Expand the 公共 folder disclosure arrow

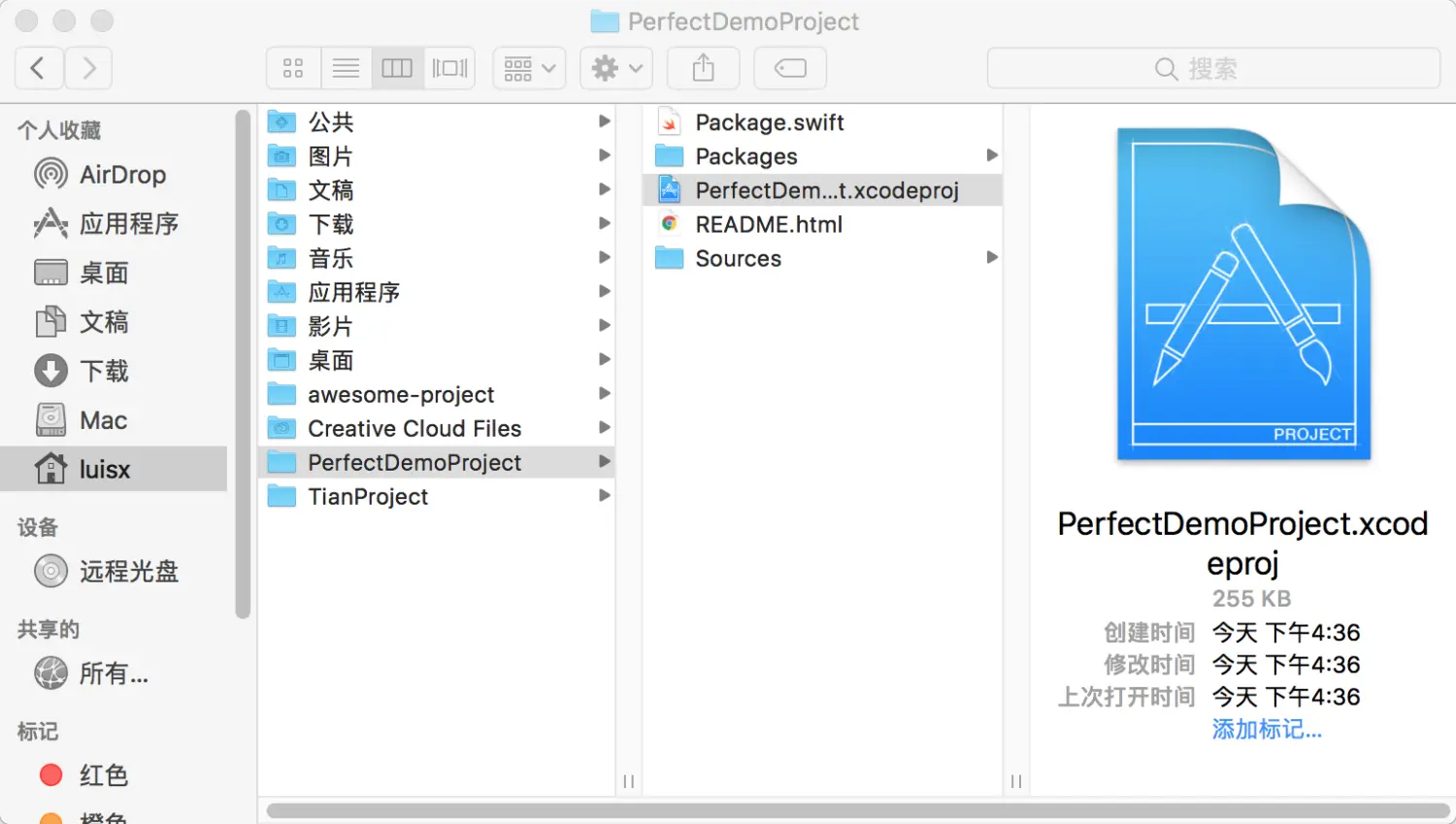click(x=604, y=121)
